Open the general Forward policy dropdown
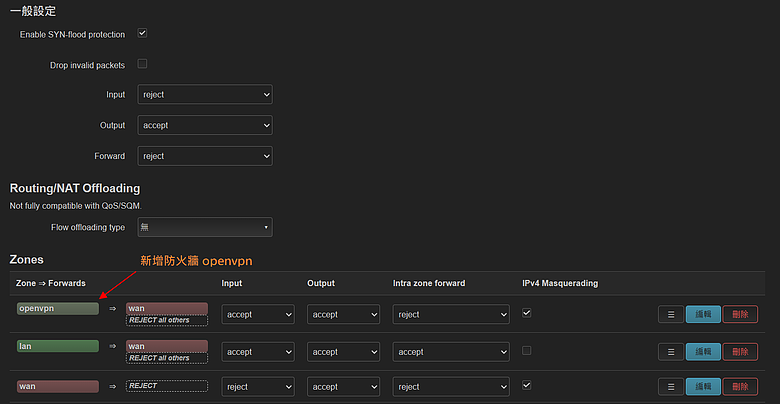 point(205,156)
